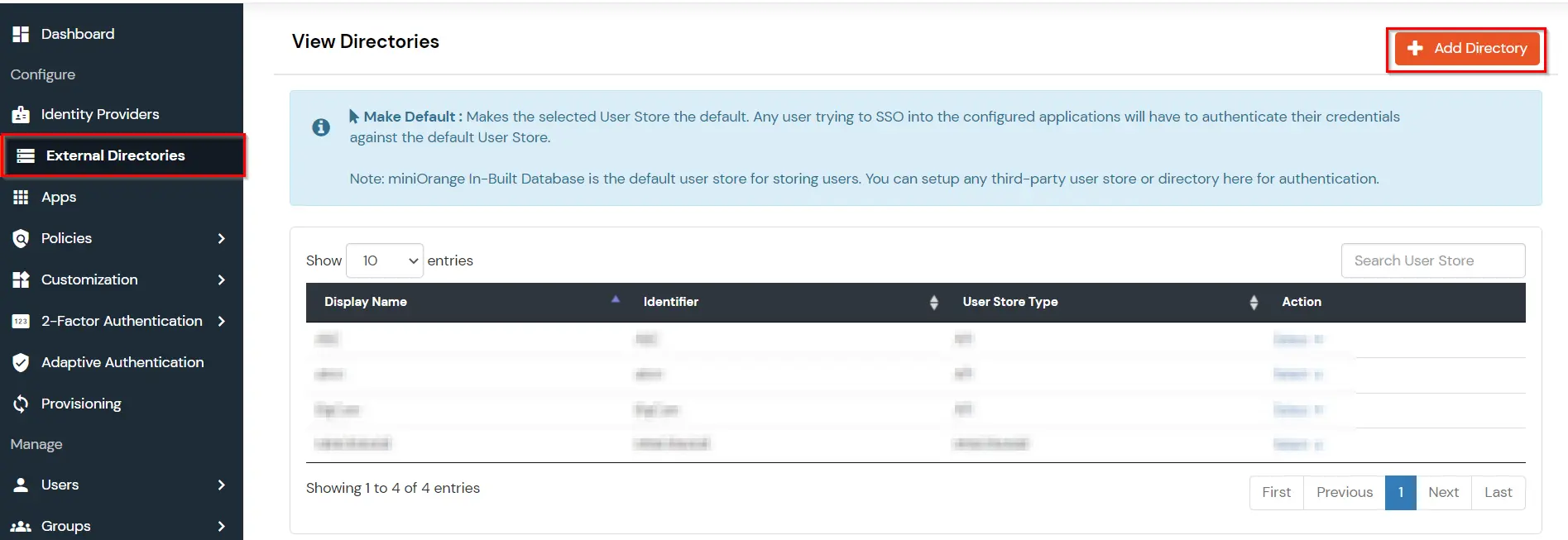Click the 2-Factor Authentication icon

tap(21, 321)
